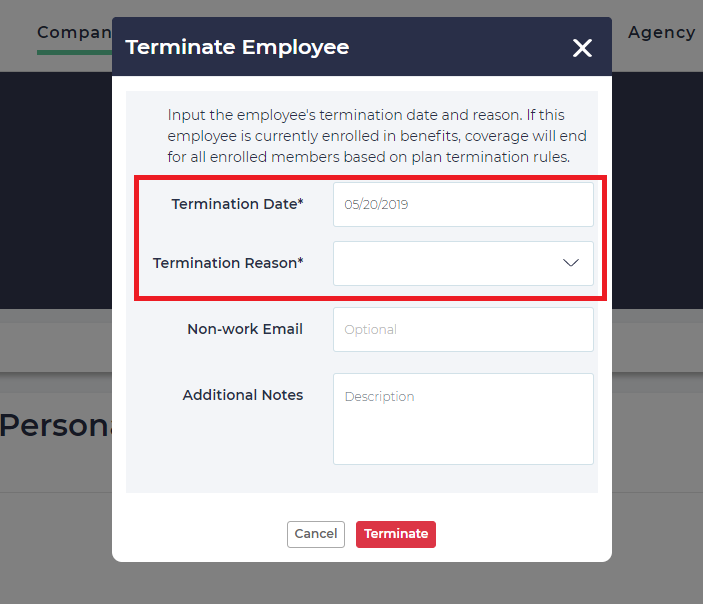The height and width of the screenshot is (604, 703).
Task: Click the Description placeholder in notes box
Action: (379, 397)
